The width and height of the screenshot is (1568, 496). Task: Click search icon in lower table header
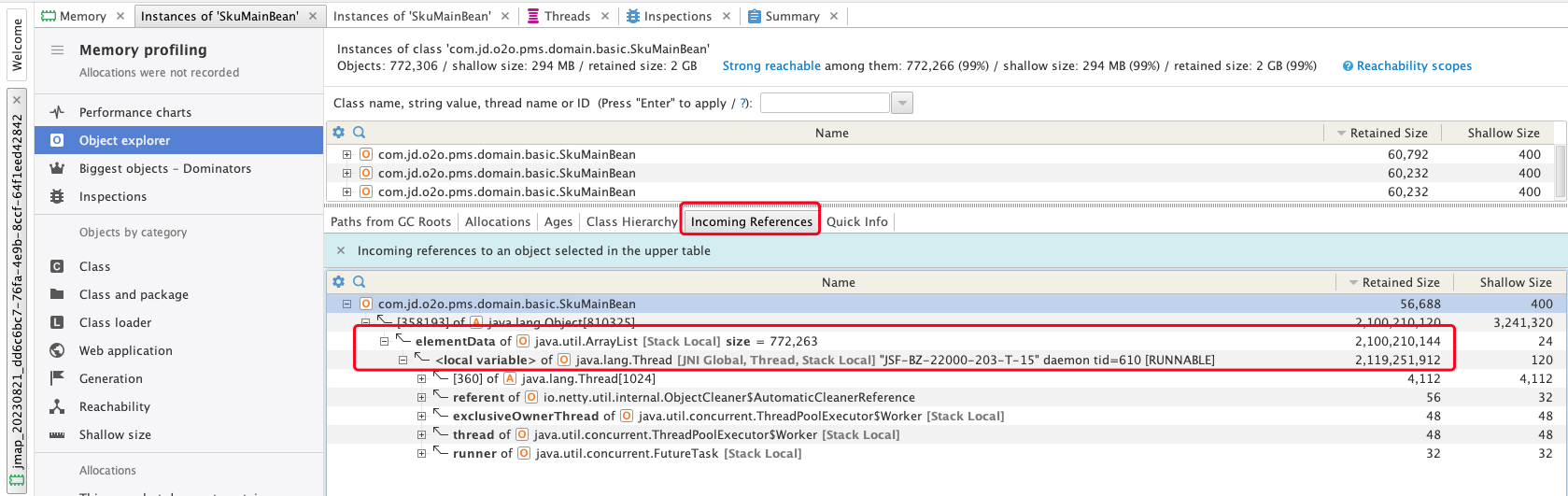[x=360, y=282]
